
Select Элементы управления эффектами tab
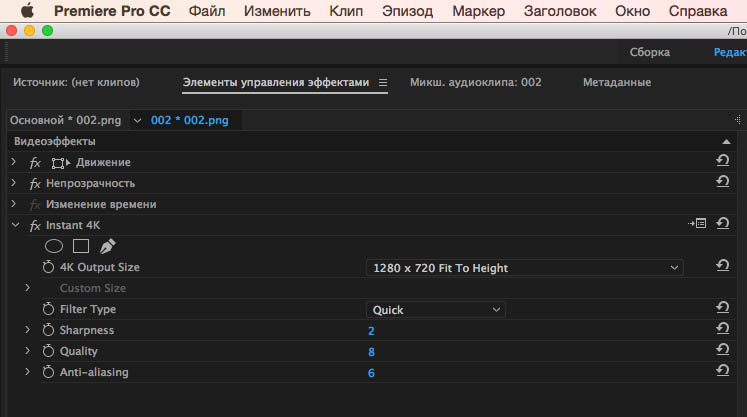(276, 82)
